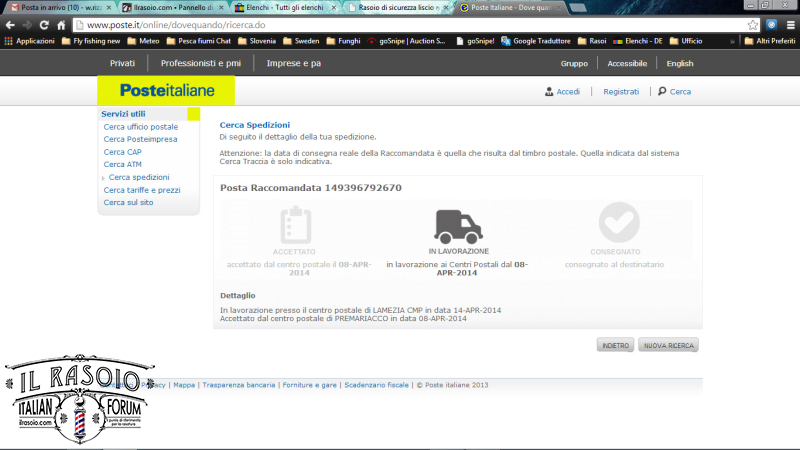The width and height of the screenshot is (800, 450).
Task: Open goSnipe Auction bookmark
Action: click(x=407, y=41)
